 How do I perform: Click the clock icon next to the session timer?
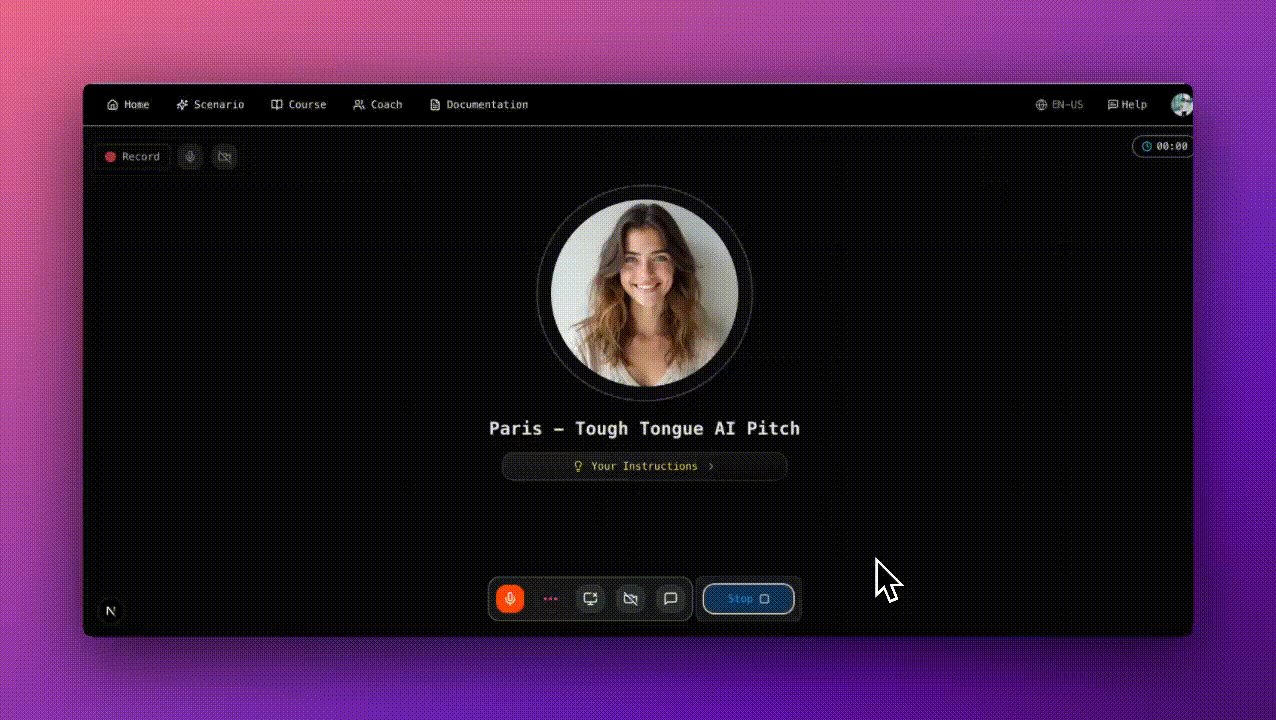tap(1146, 146)
